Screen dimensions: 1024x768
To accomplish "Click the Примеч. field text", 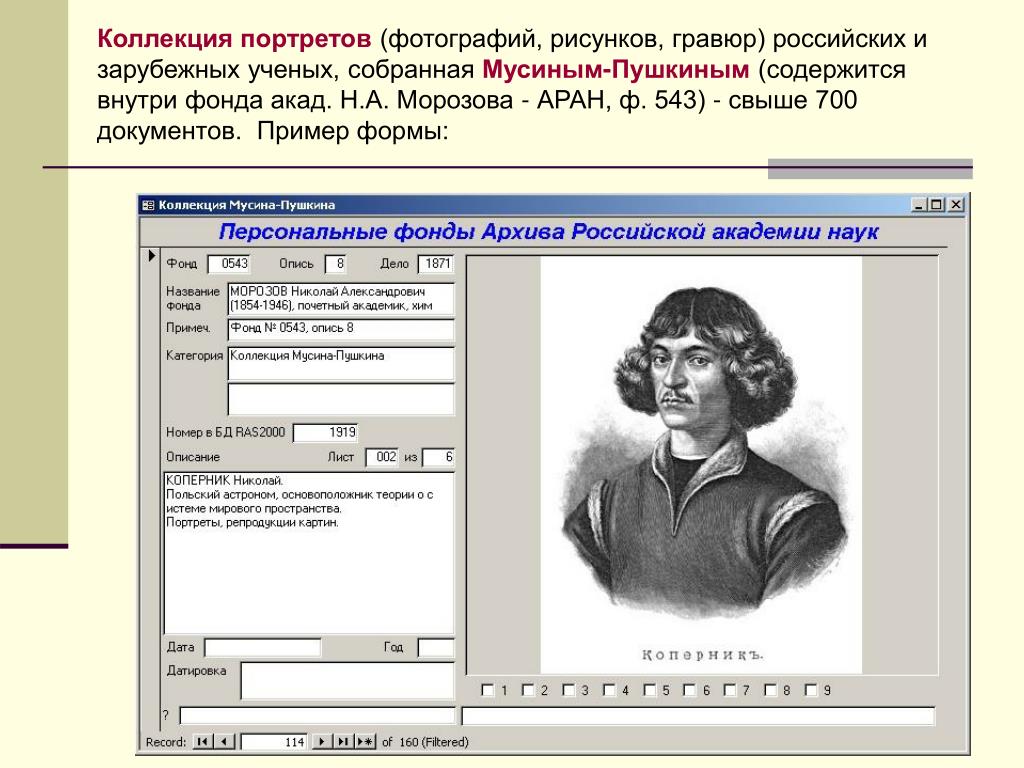I will click(x=340, y=329).
